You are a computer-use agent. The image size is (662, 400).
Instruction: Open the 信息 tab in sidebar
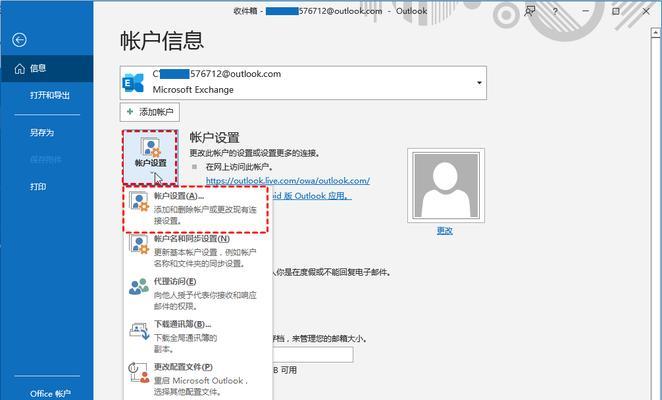coord(46,68)
